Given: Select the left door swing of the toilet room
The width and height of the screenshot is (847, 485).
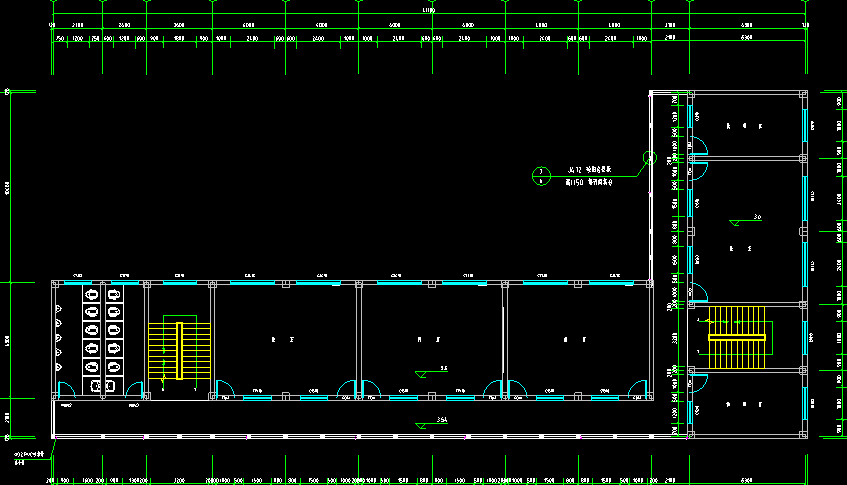Looking at the screenshot, I should (66, 390).
